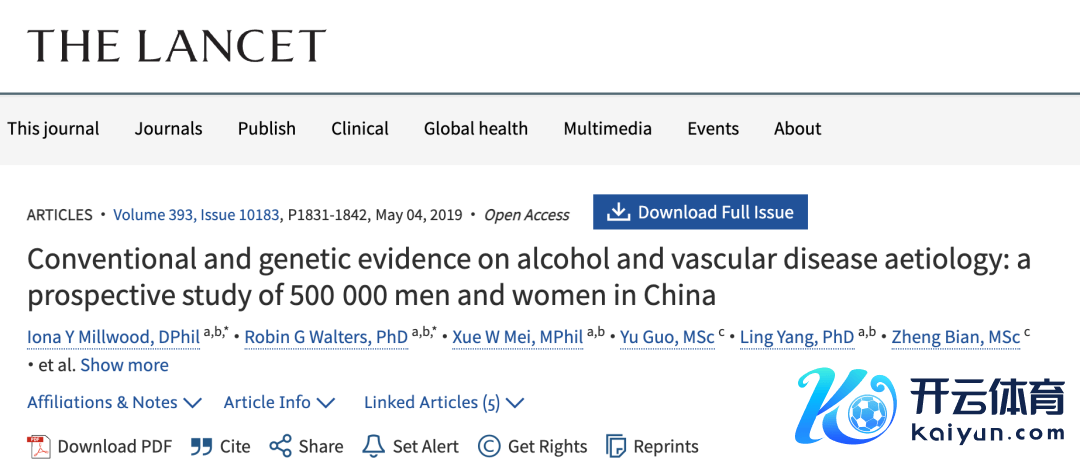Expand Affiliations & Notes section

(x=114, y=402)
